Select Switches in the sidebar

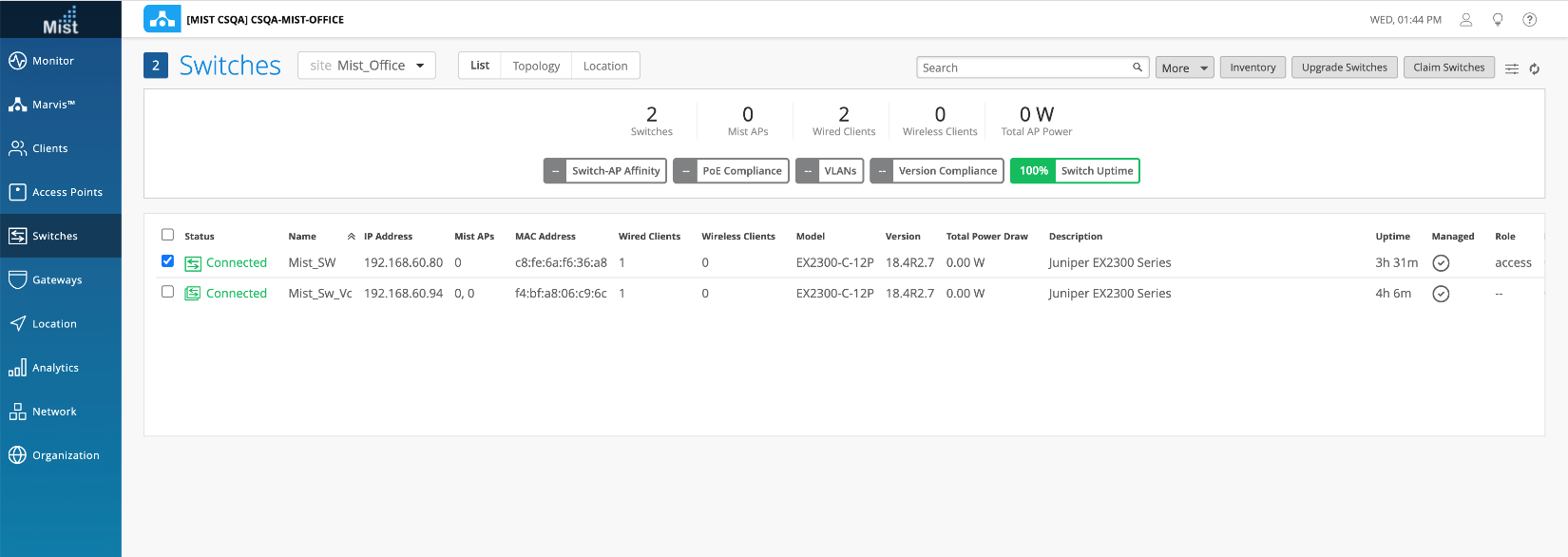point(61,236)
